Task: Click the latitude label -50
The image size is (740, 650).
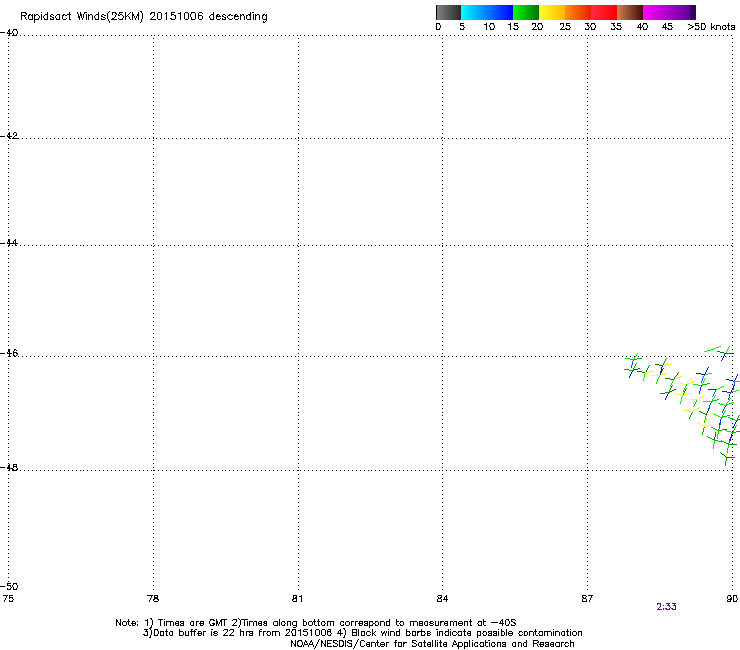Action: [9, 586]
